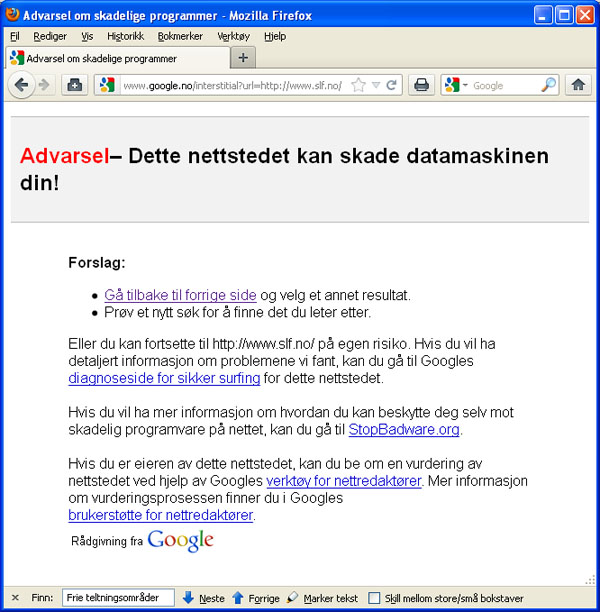The height and width of the screenshot is (612, 600).
Task: Open verktøy for nettredaktører link
Action: (x=344, y=481)
